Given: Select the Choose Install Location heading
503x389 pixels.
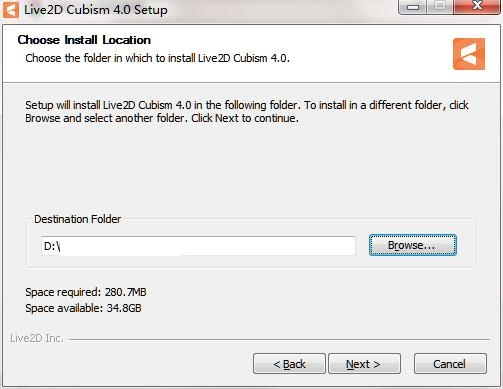Looking at the screenshot, I should point(84,40).
